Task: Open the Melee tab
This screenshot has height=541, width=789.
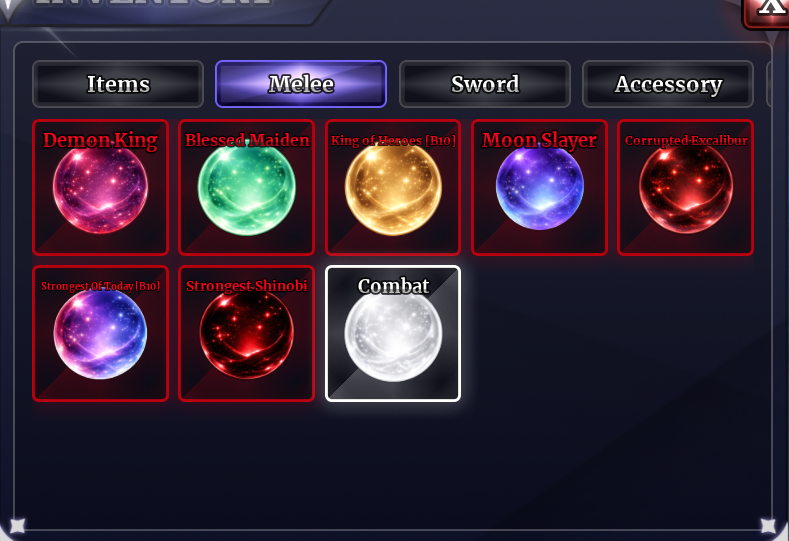Action: point(301,84)
